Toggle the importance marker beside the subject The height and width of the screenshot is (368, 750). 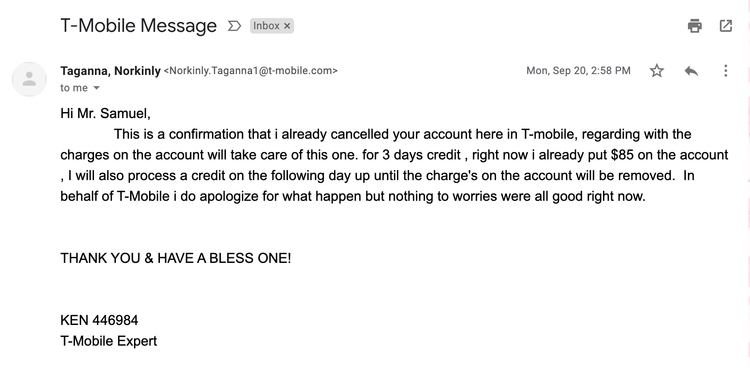click(x=234, y=26)
